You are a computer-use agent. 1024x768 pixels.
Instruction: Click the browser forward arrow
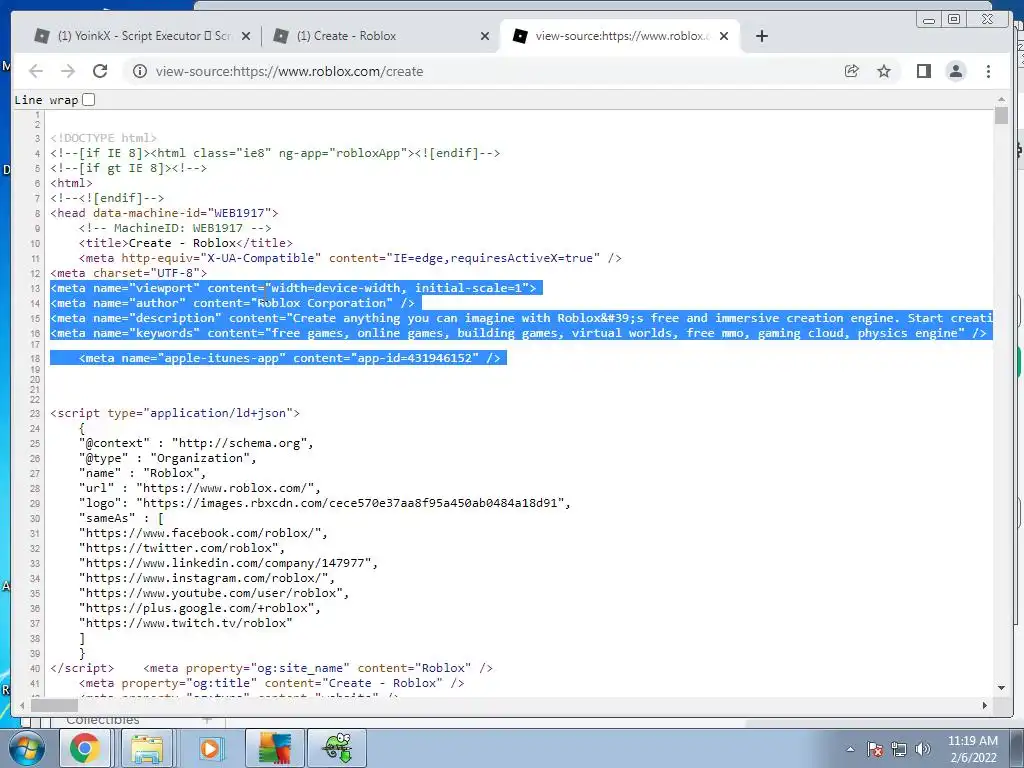68,71
